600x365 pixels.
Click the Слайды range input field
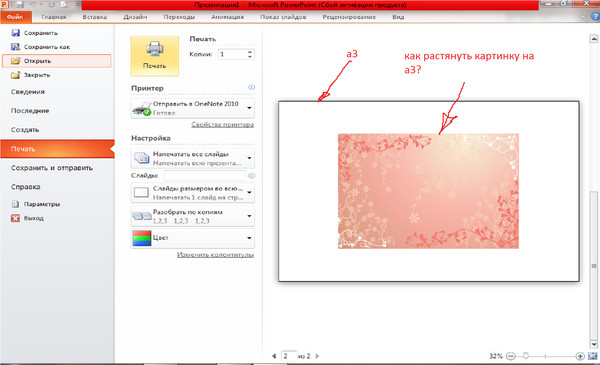tap(205, 176)
